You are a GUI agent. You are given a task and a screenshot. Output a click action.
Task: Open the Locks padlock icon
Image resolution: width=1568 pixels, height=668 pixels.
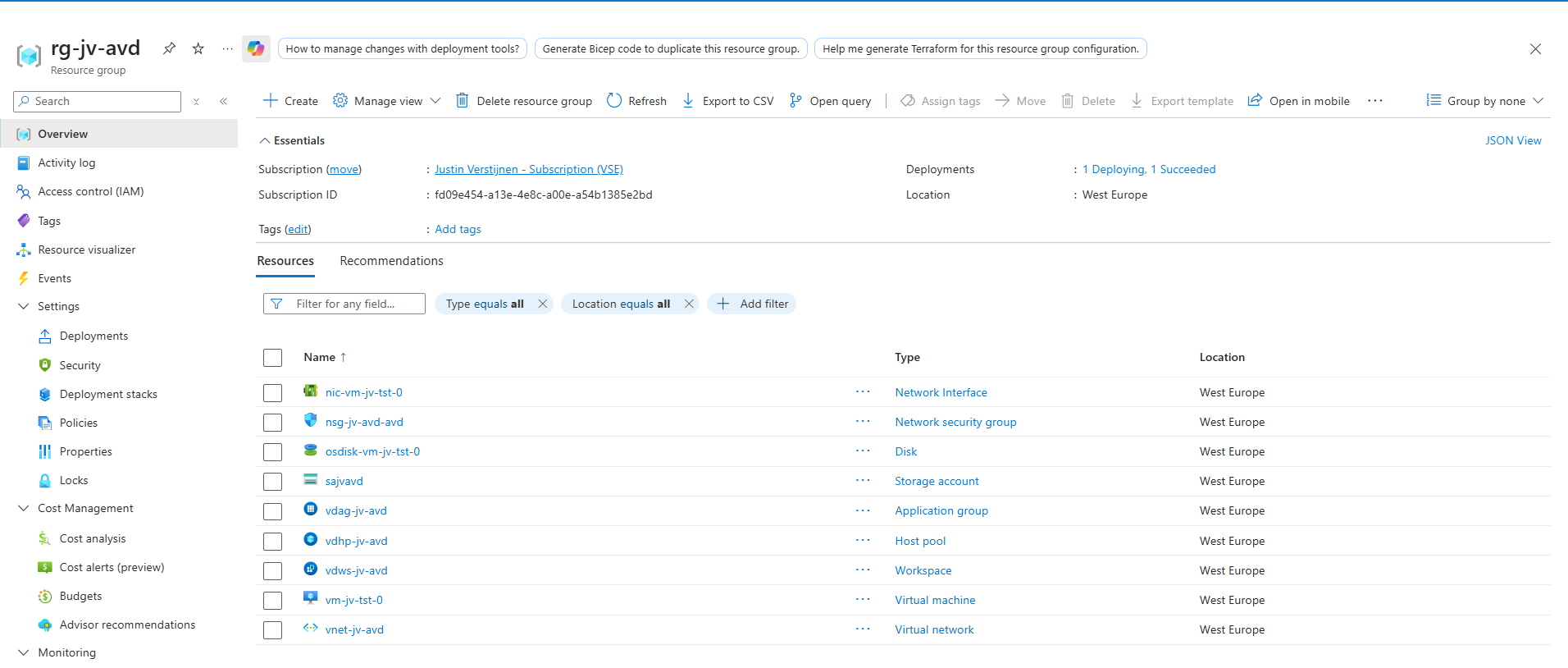point(45,480)
